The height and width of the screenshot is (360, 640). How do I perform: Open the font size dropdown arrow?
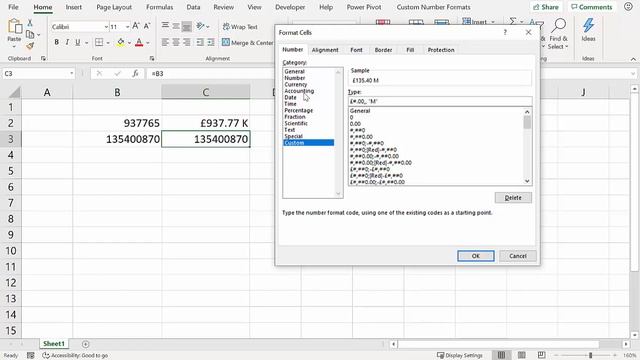(127, 27)
